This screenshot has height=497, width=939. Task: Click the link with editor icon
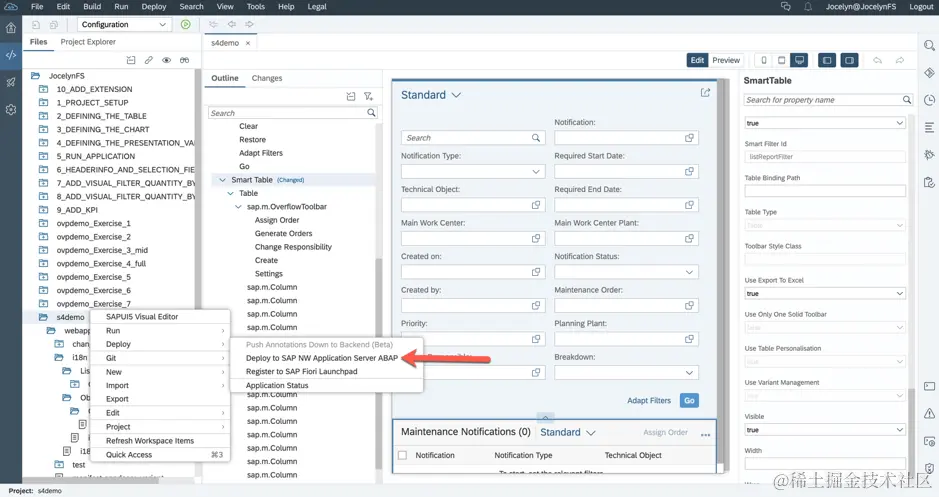click(149, 60)
